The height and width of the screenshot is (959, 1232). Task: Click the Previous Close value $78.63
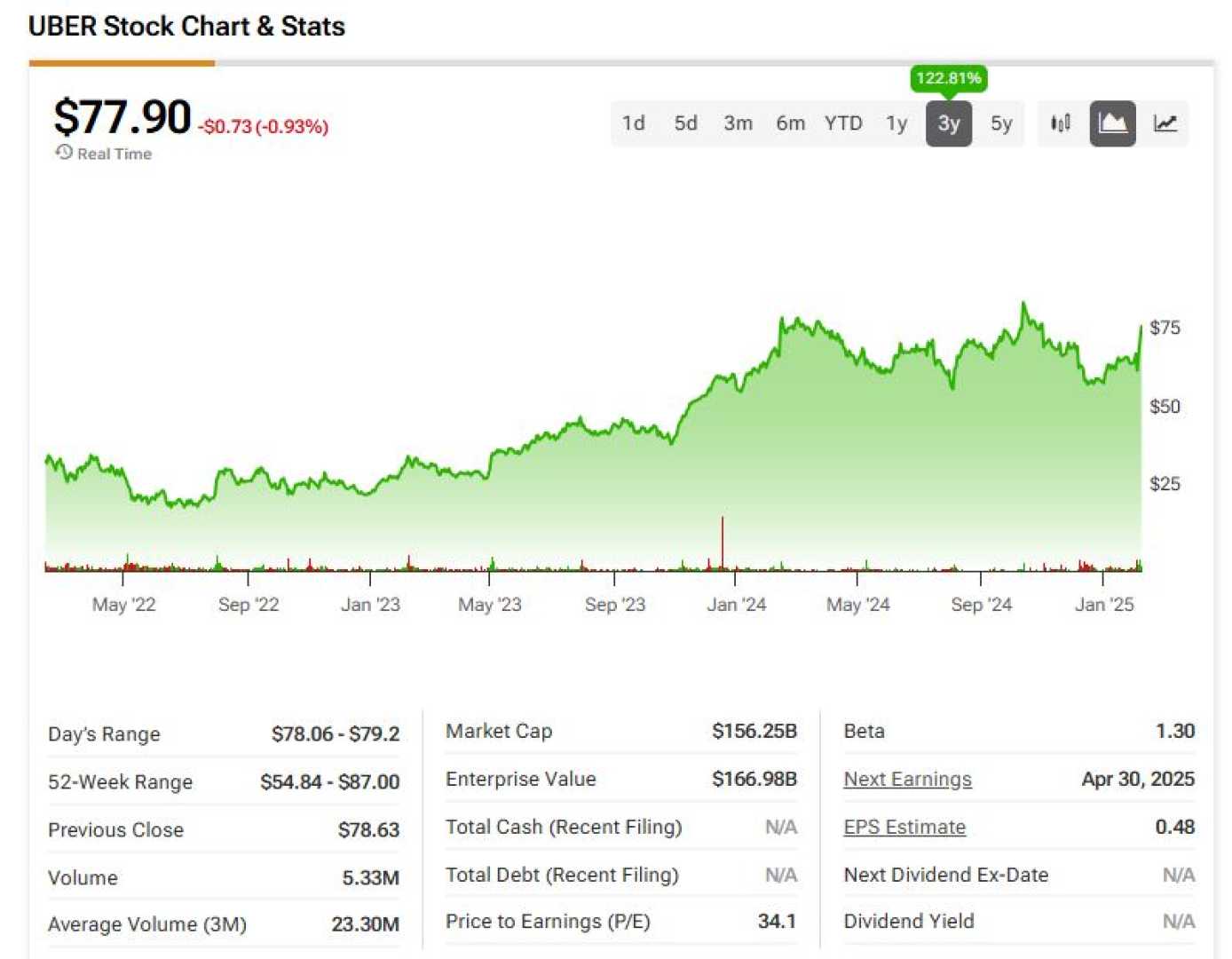point(368,830)
